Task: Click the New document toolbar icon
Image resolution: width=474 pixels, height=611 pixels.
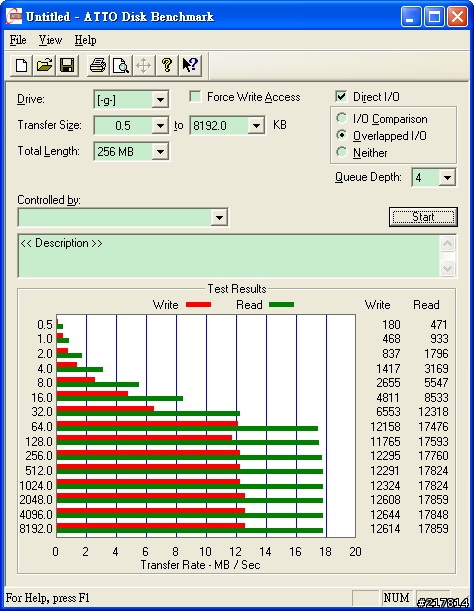Action: (x=21, y=65)
